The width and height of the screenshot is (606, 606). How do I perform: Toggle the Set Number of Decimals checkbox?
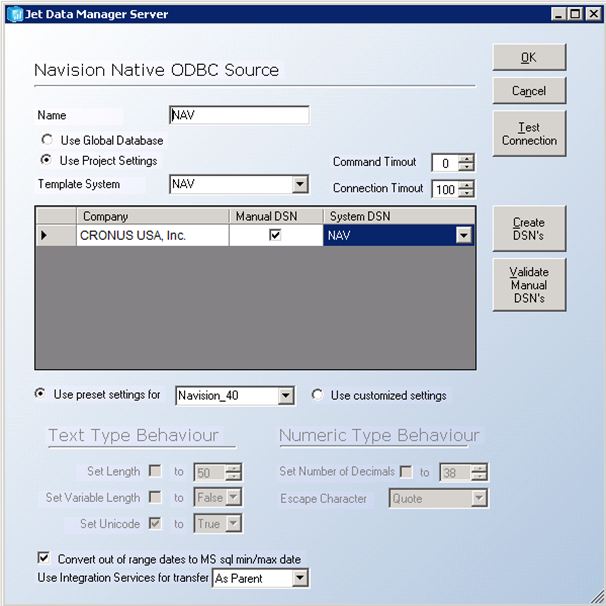click(x=406, y=472)
